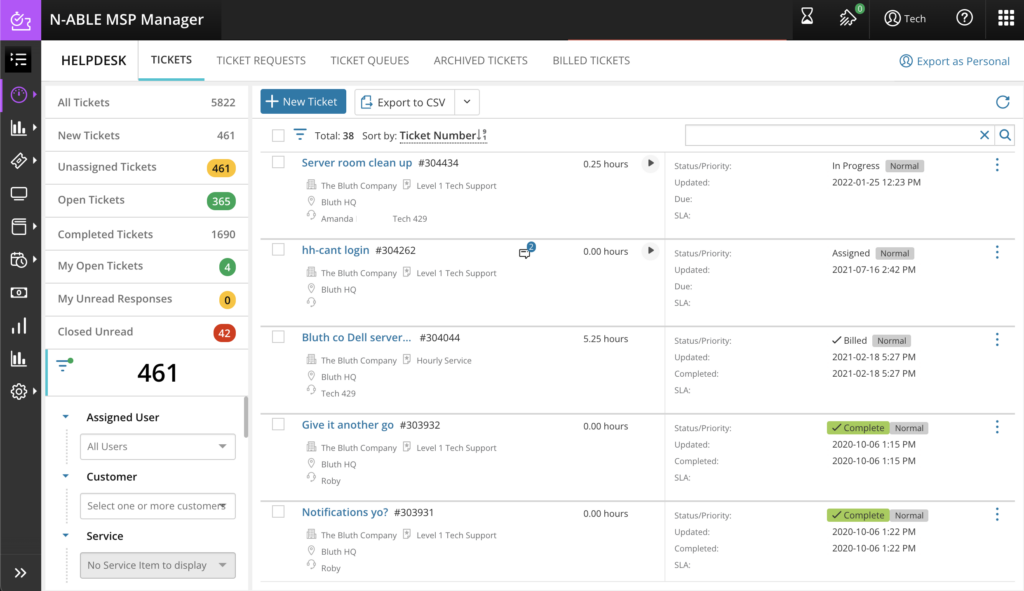Open the All Users dropdown
This screenshot has height=591, width=1024.
[x=157, y=447]
